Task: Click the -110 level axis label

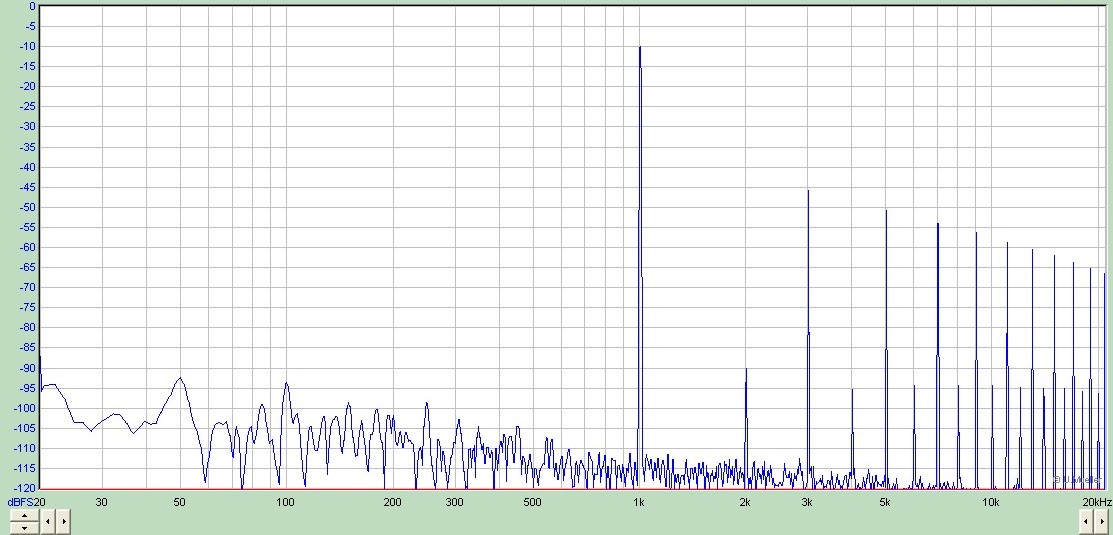Action: click(x=25, y=448)
